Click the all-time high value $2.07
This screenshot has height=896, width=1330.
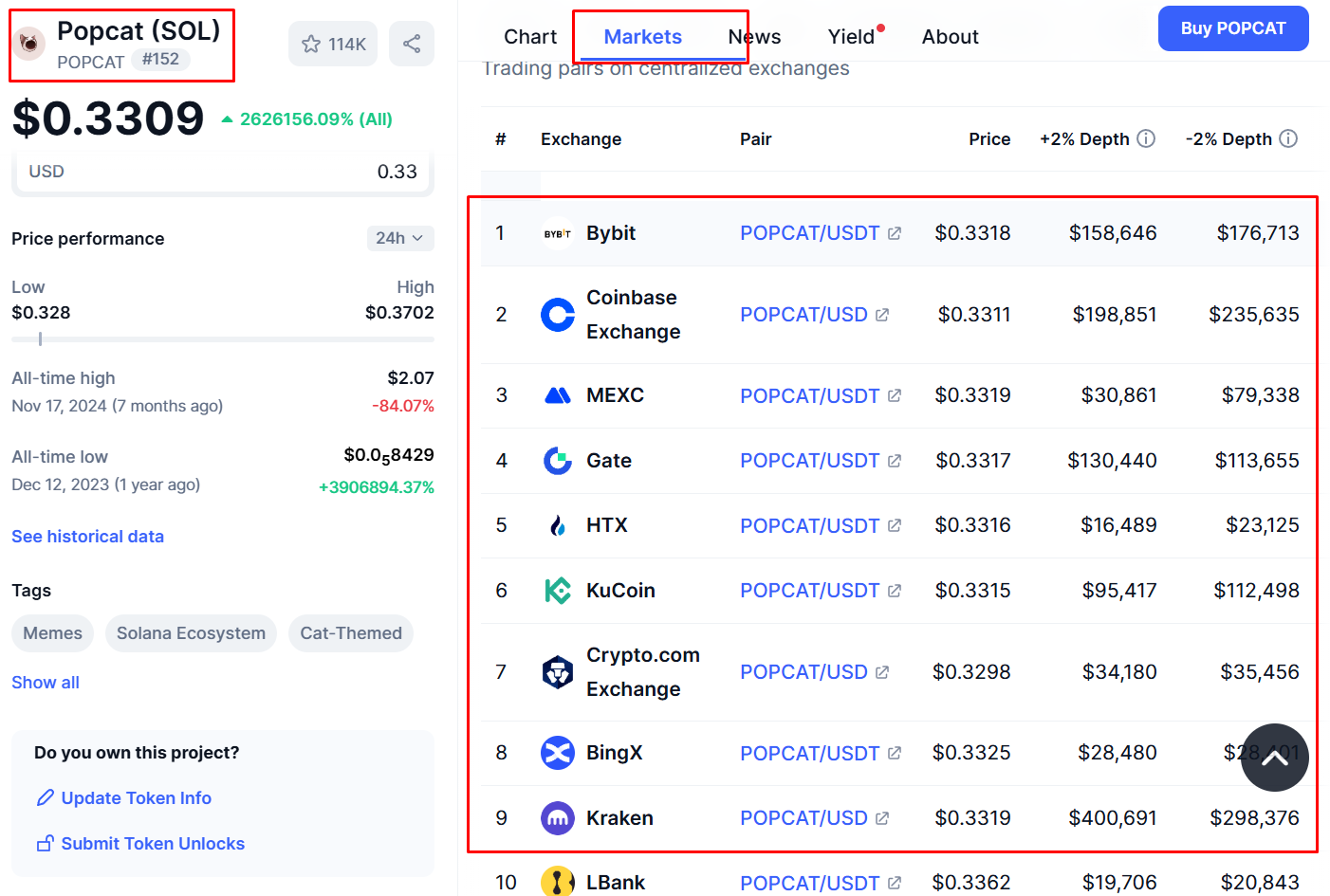tap(411, 378)
